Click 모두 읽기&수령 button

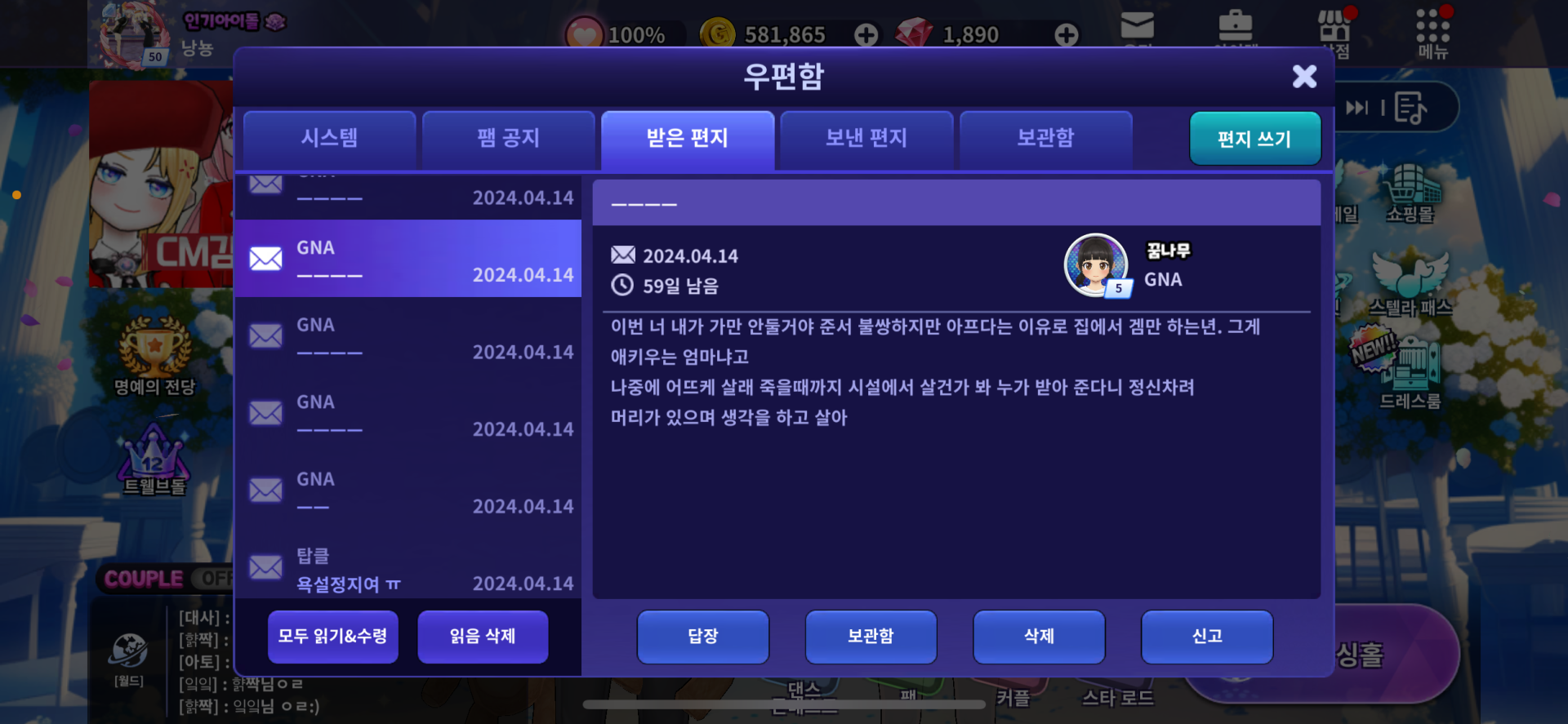click(x=333, y=637)
